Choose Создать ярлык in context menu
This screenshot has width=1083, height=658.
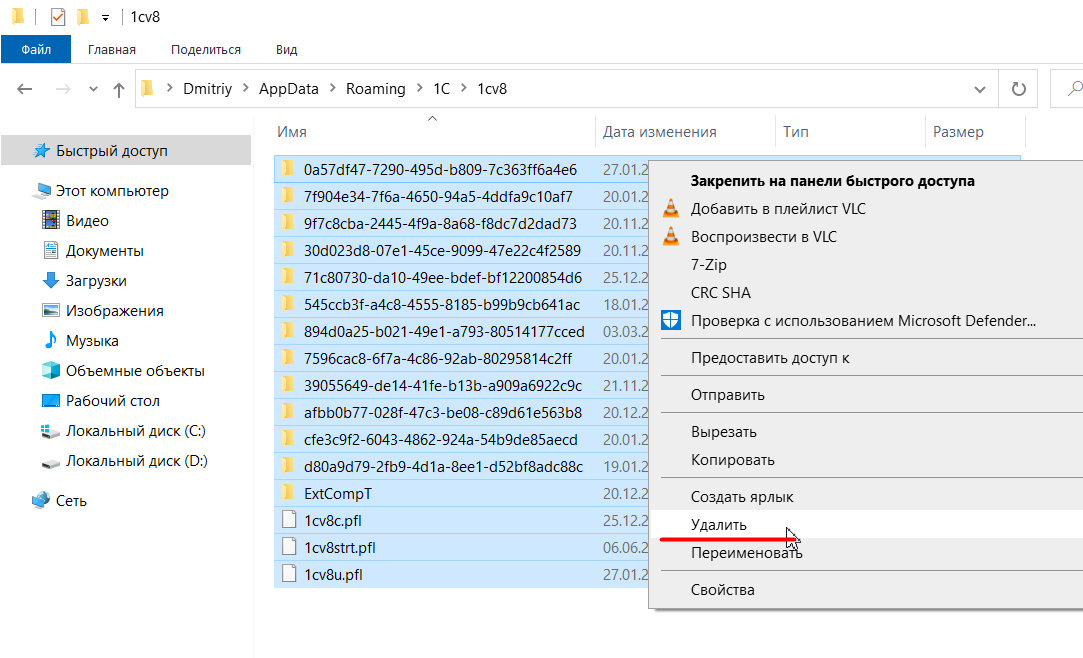(x=742, y=497)
